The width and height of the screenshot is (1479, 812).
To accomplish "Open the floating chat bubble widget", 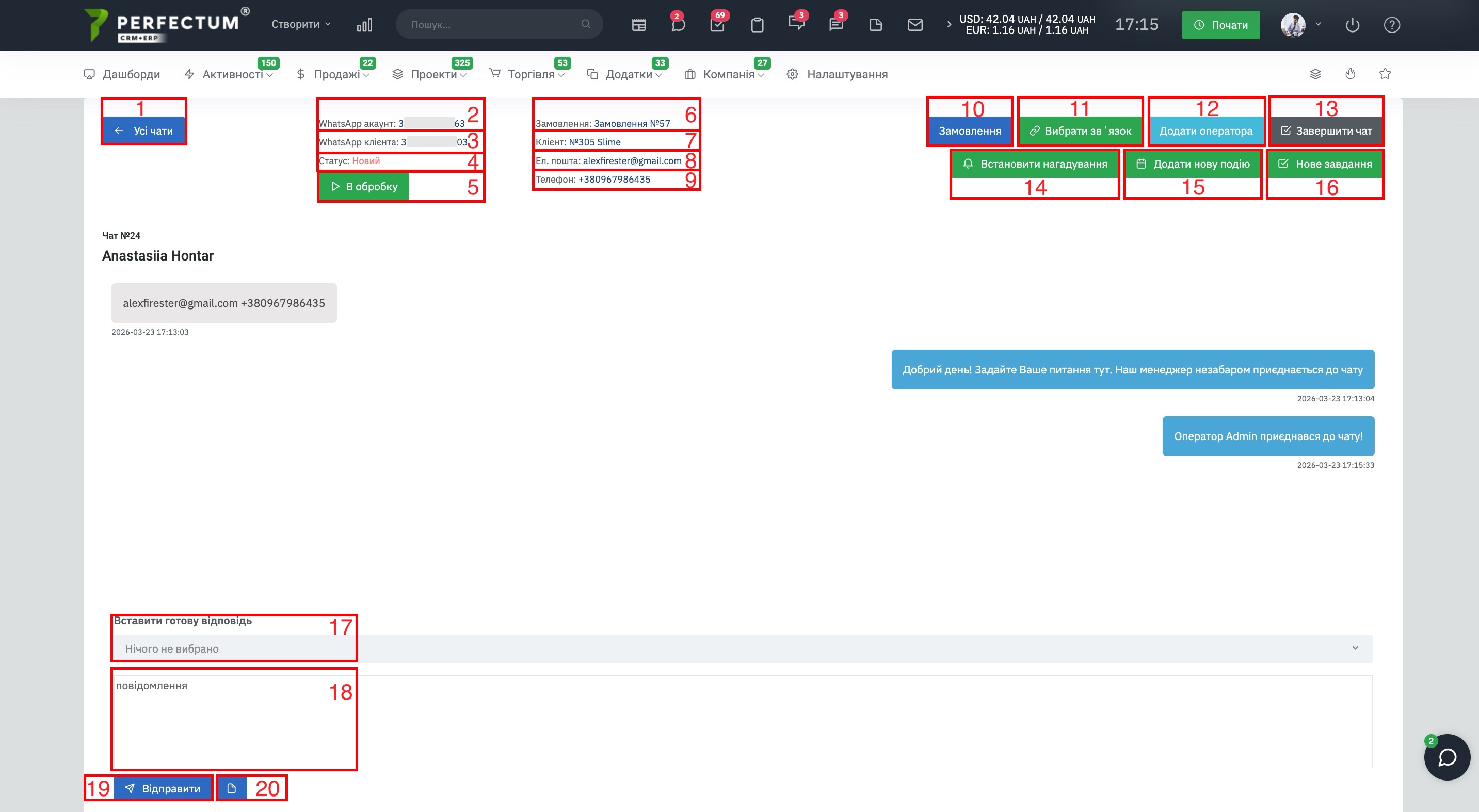I will pyautogui.click(x=1446, y=757).
